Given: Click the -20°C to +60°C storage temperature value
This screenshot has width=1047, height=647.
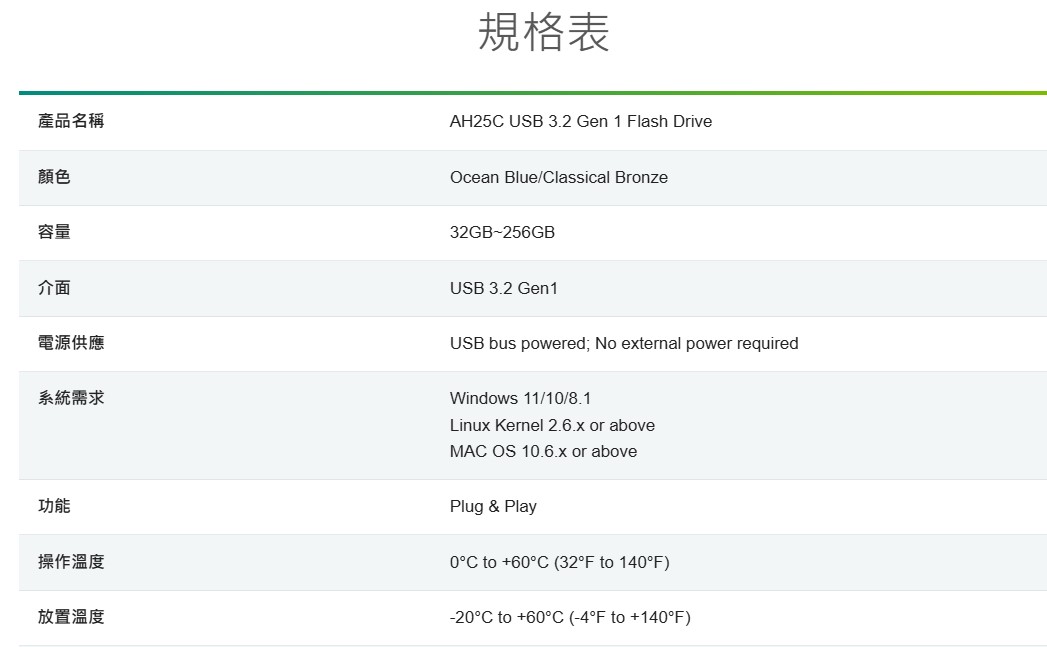Looking at the screenshot, I should pyautogui.click(x=570, y=618).
